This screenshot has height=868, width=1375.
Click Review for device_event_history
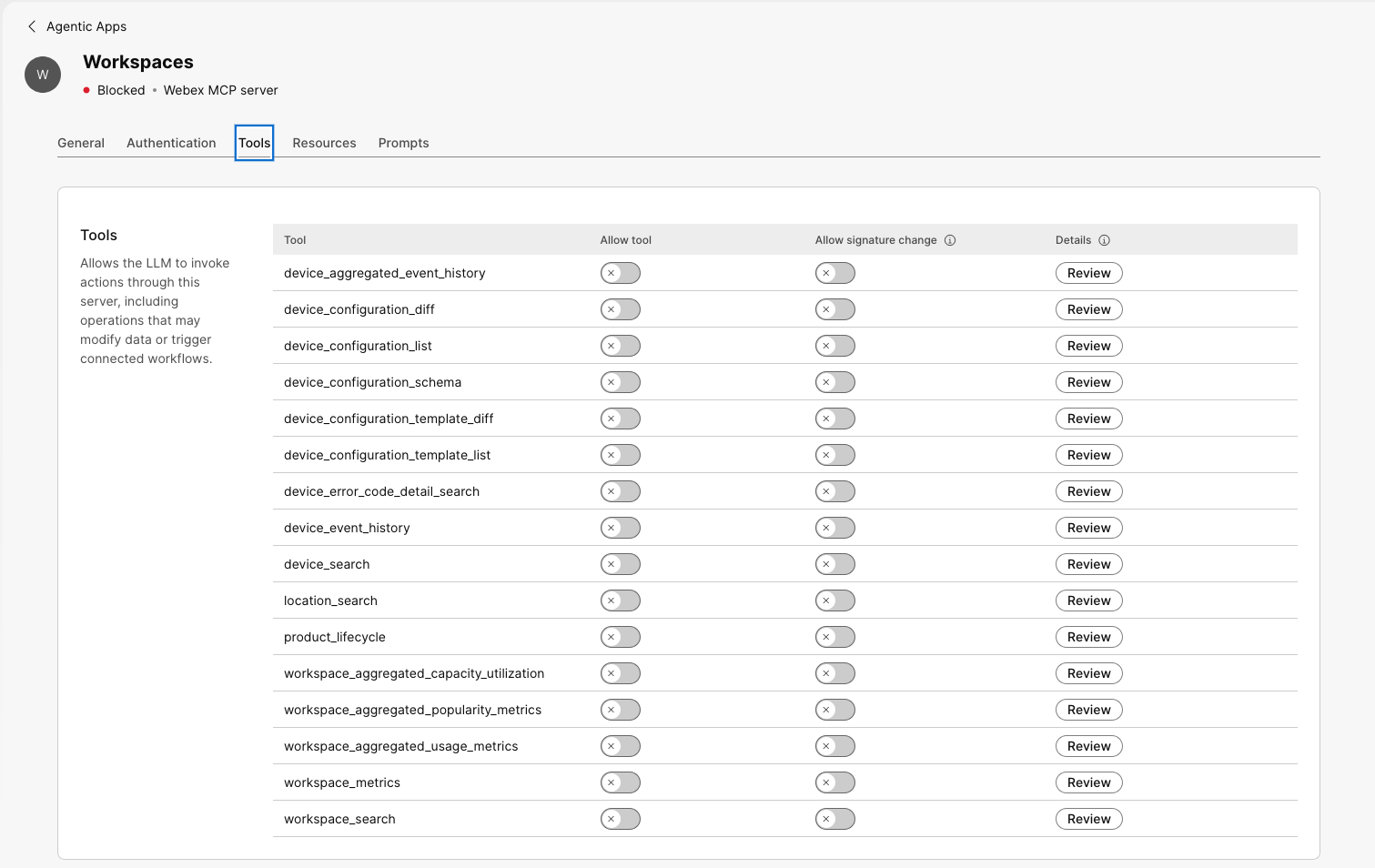click(1089, 528)
